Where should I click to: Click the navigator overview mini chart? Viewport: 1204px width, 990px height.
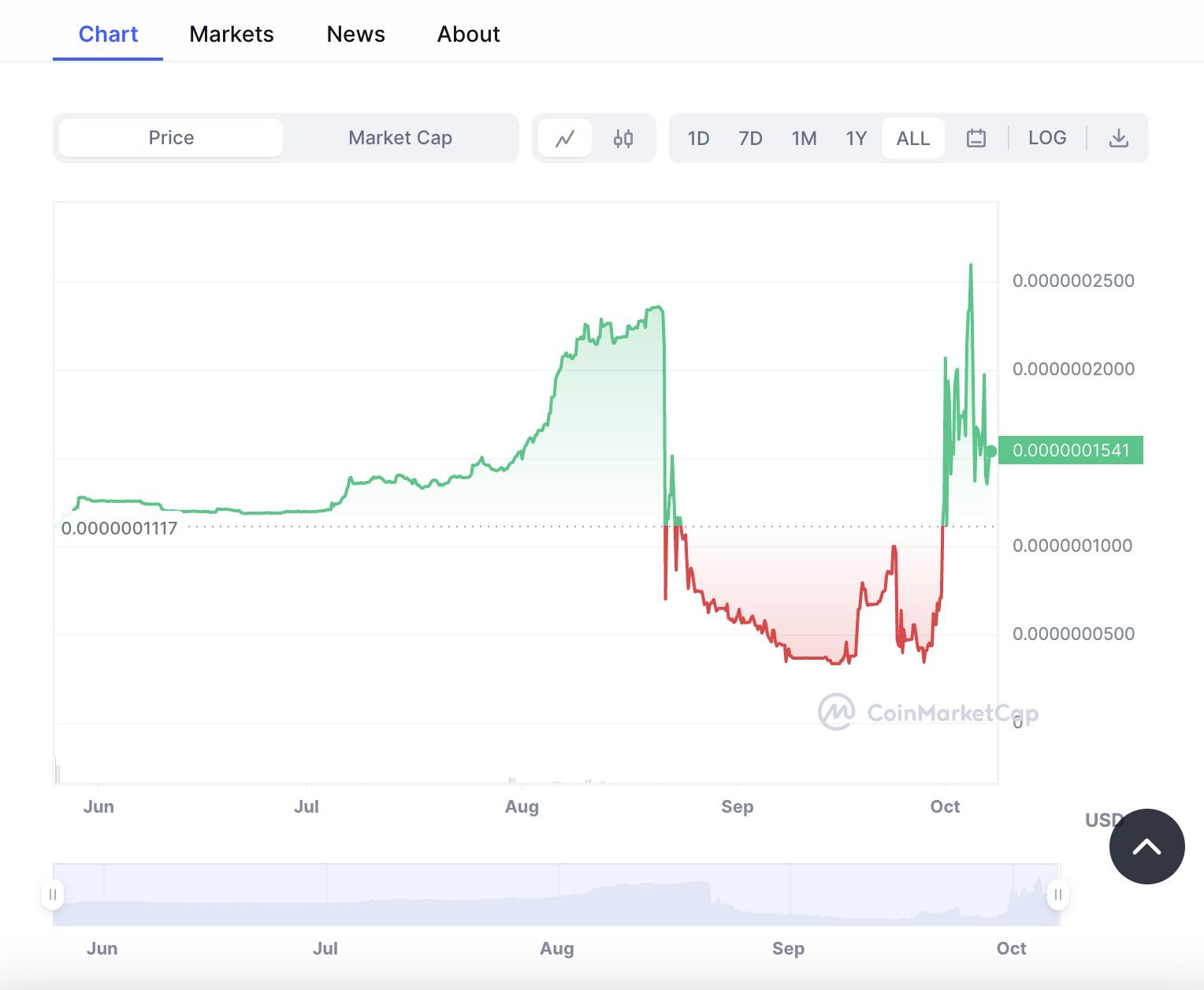[556, 895]
